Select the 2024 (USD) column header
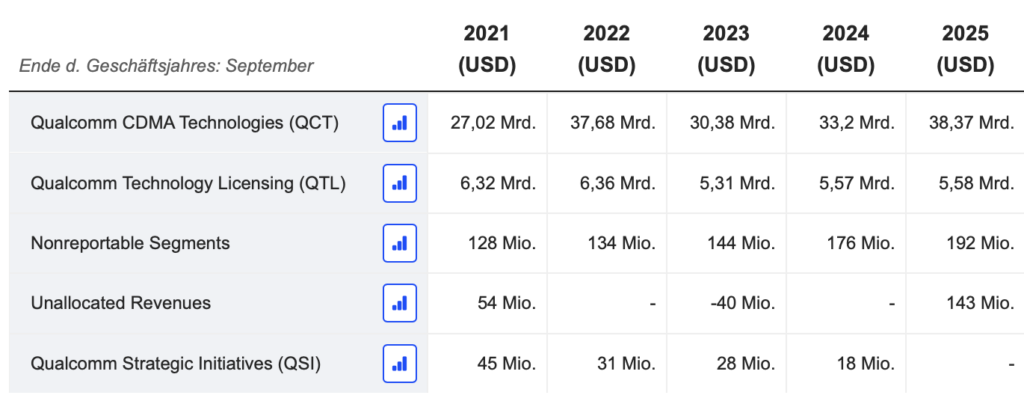 pos(846,49)
